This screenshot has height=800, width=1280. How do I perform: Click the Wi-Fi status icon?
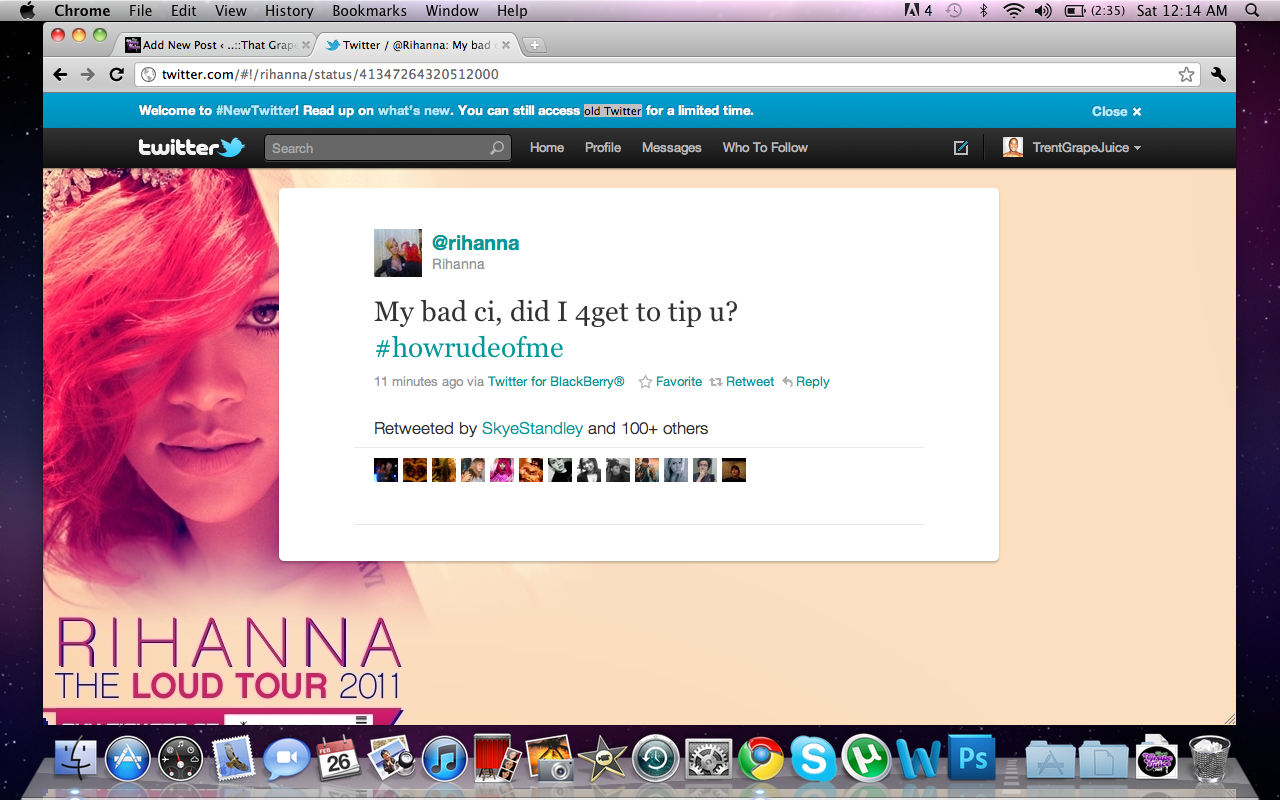[1014, 11]
